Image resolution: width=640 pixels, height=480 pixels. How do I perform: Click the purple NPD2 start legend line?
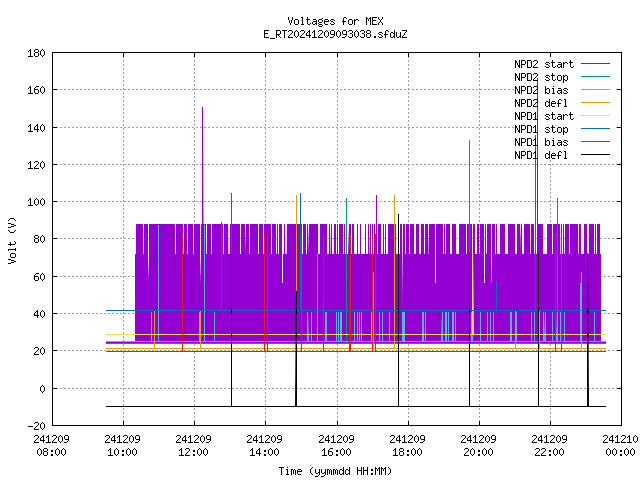click(595, 64)
